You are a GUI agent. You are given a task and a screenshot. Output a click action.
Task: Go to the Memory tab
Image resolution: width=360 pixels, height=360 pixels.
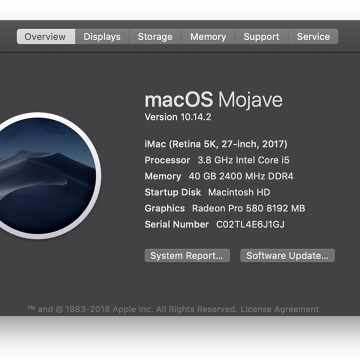pos(208,37)
